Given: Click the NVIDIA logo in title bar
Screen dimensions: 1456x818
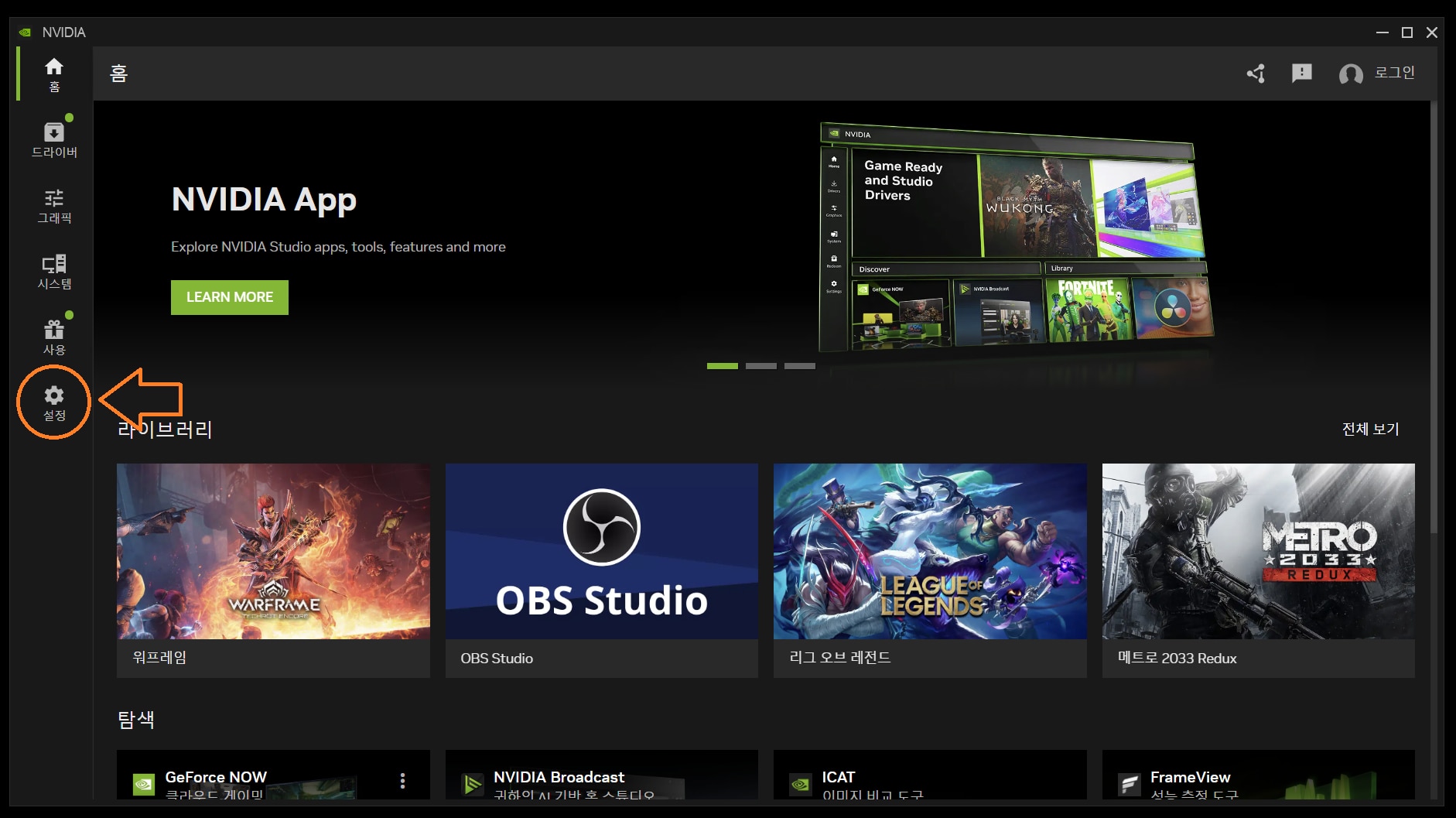Looking at the screenshot, I should 26,33.
